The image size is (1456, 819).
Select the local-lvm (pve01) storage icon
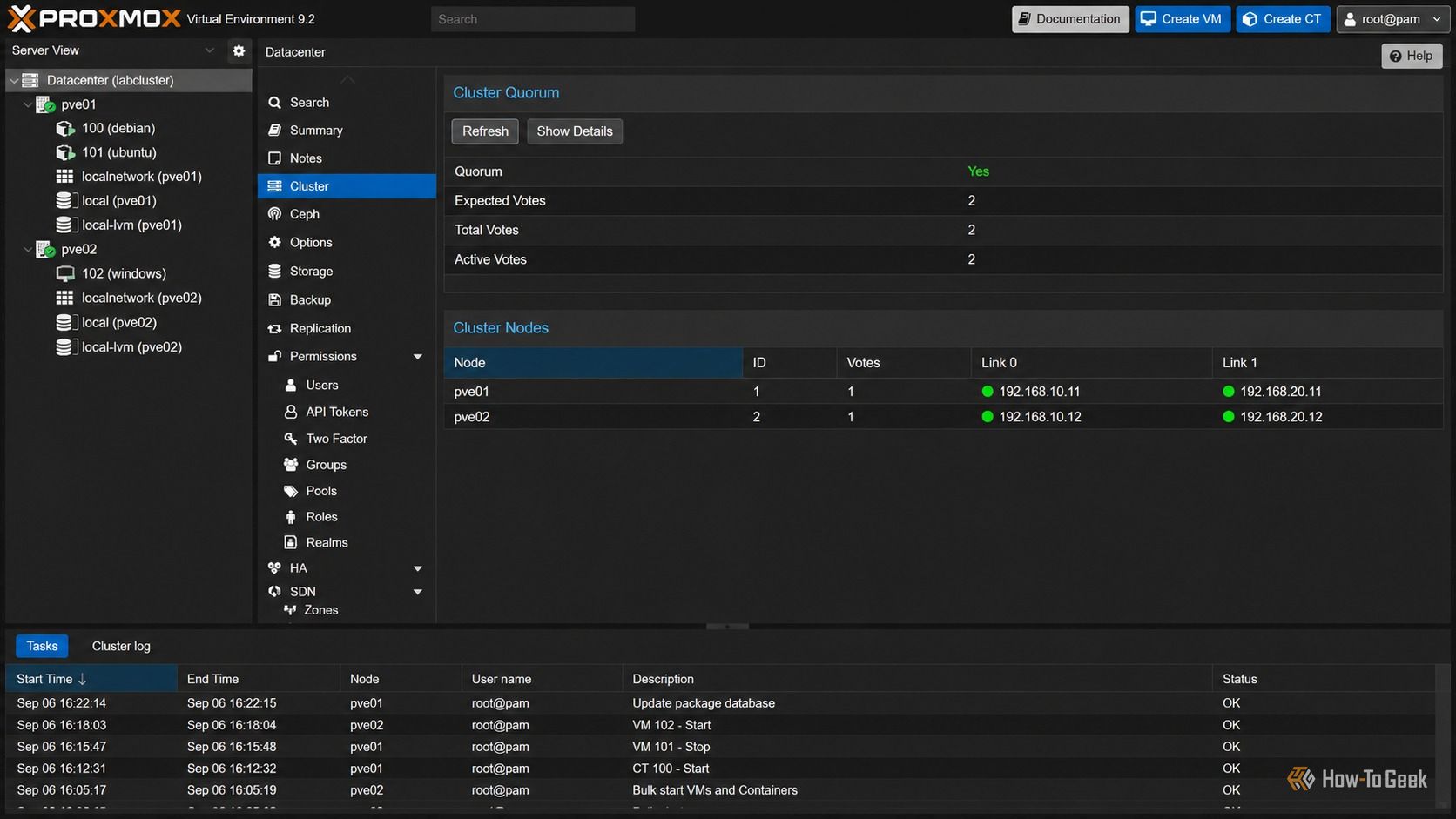coord(64,225)
